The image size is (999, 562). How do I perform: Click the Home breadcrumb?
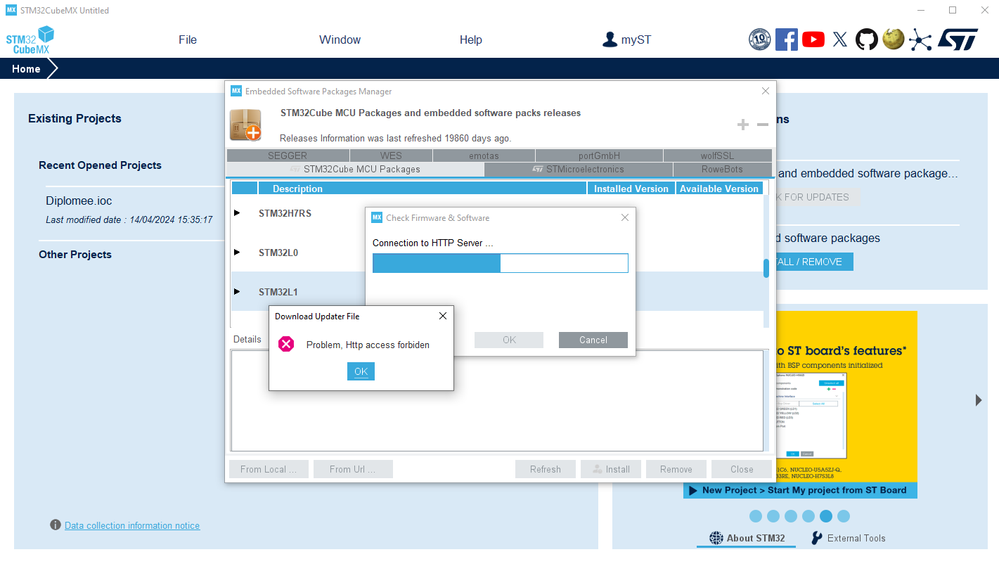[26, 69]
